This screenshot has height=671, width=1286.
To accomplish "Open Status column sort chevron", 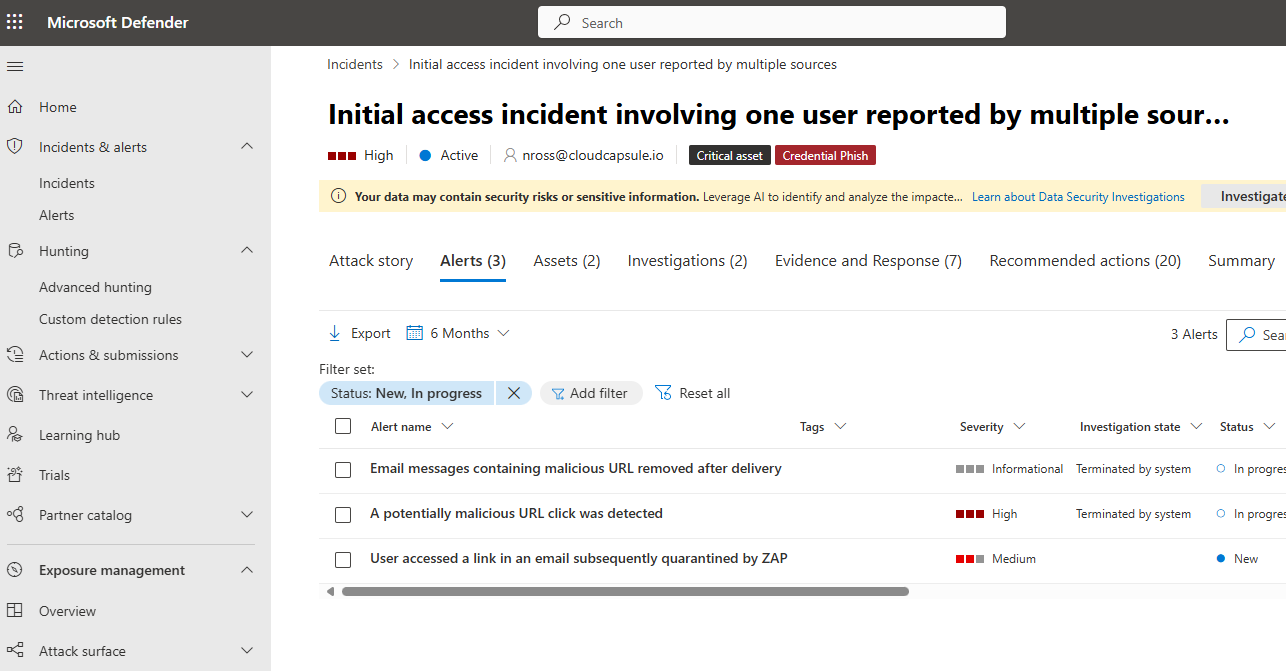I will pos(1269,426).
